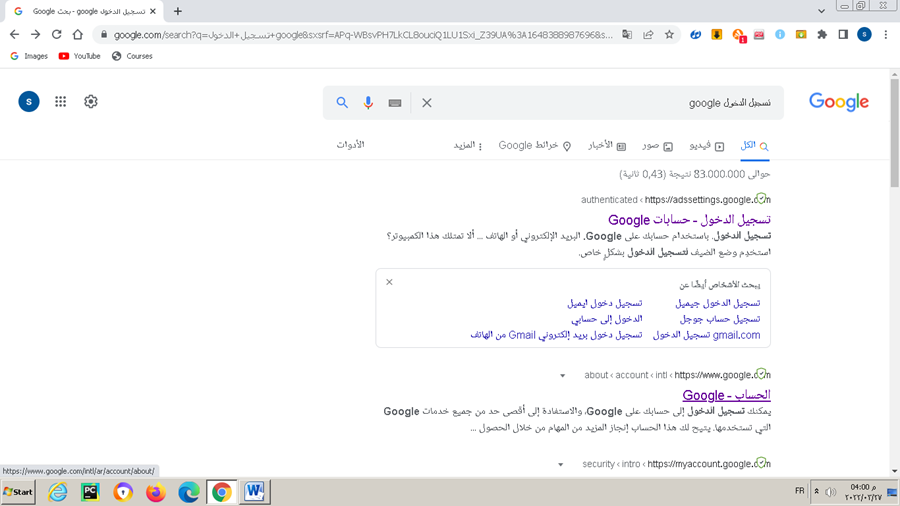900x506 pixels.
Task: Open the Extensions puzzle icon
Action: [822, 34]
